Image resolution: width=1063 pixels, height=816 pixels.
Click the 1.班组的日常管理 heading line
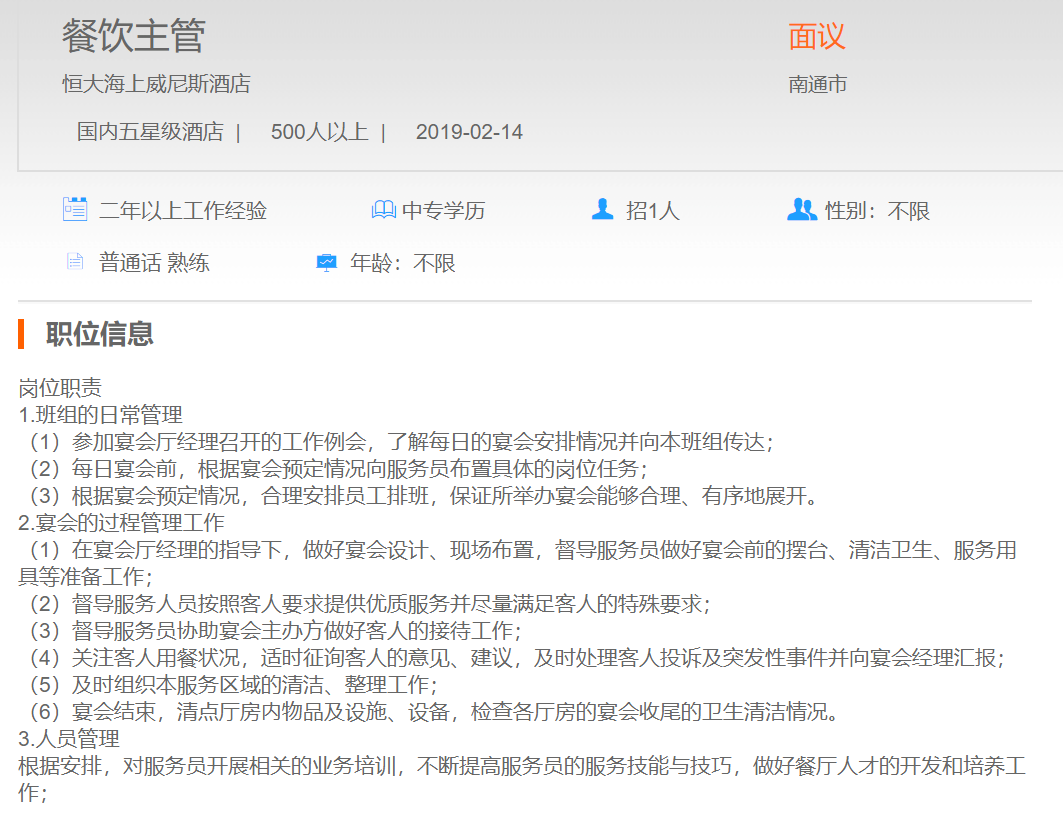click(x=101, y=414)
